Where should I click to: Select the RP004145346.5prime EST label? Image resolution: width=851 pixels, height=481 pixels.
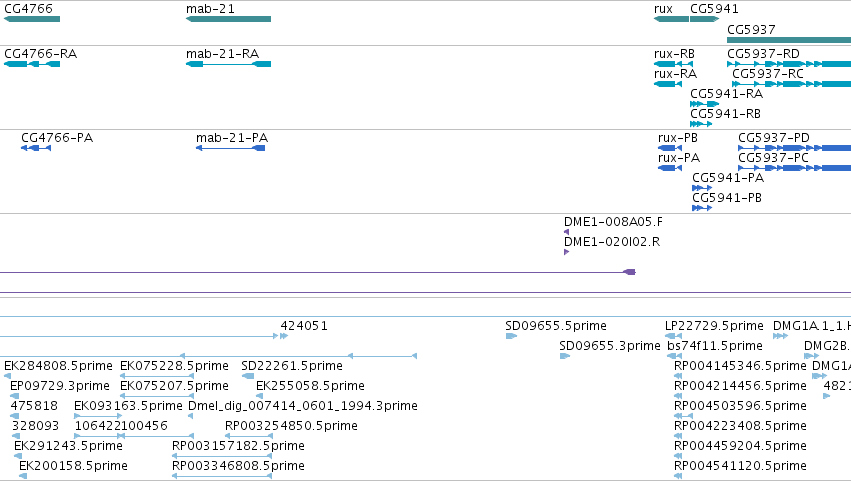tap(740, 366)
